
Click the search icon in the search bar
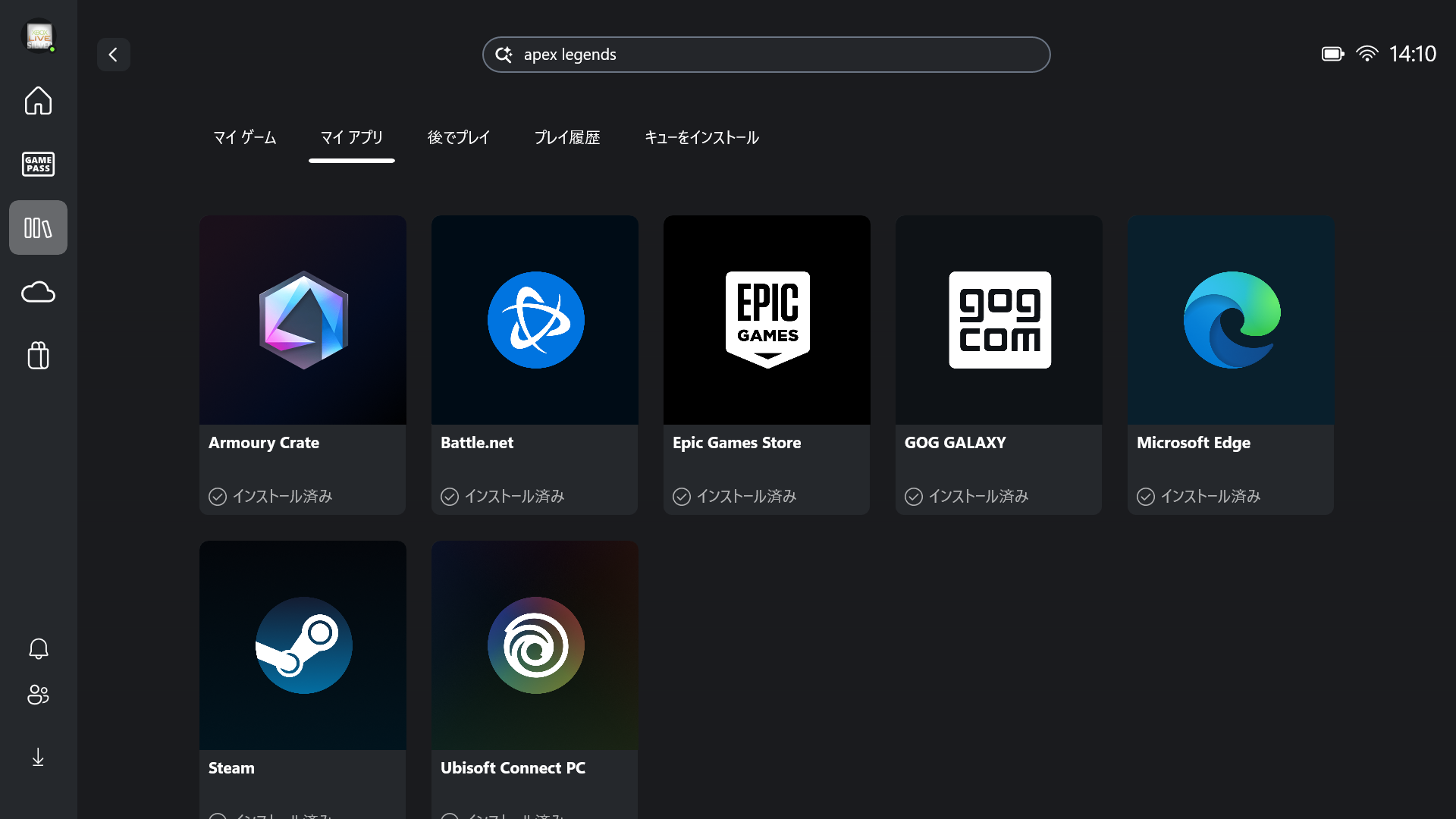click(x=504, y=54)
